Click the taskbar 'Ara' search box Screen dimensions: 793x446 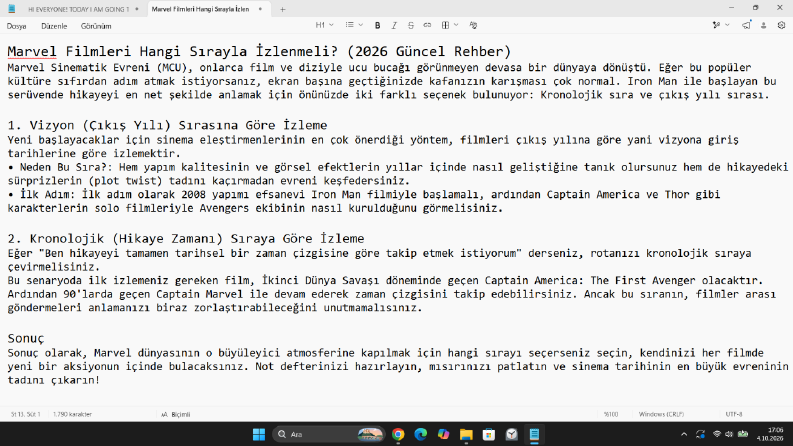tap(328, 434)
